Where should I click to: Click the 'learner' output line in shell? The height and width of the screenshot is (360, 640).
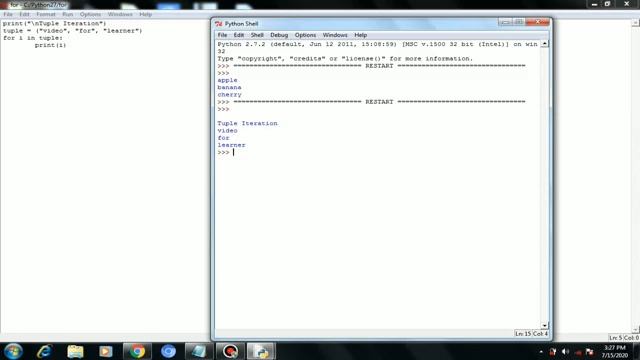coord(231,145)
